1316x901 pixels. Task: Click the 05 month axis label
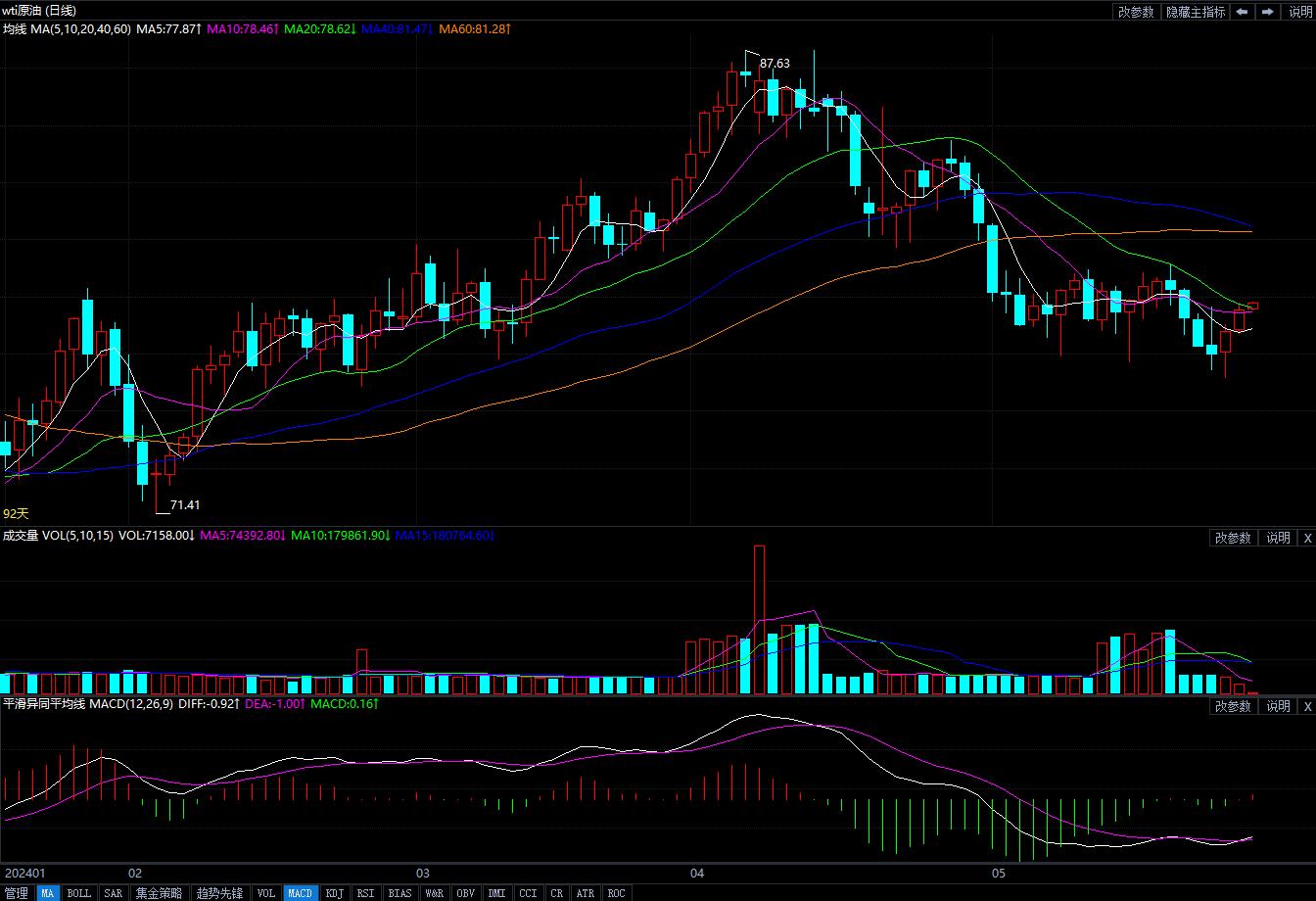tap(999, 873)
